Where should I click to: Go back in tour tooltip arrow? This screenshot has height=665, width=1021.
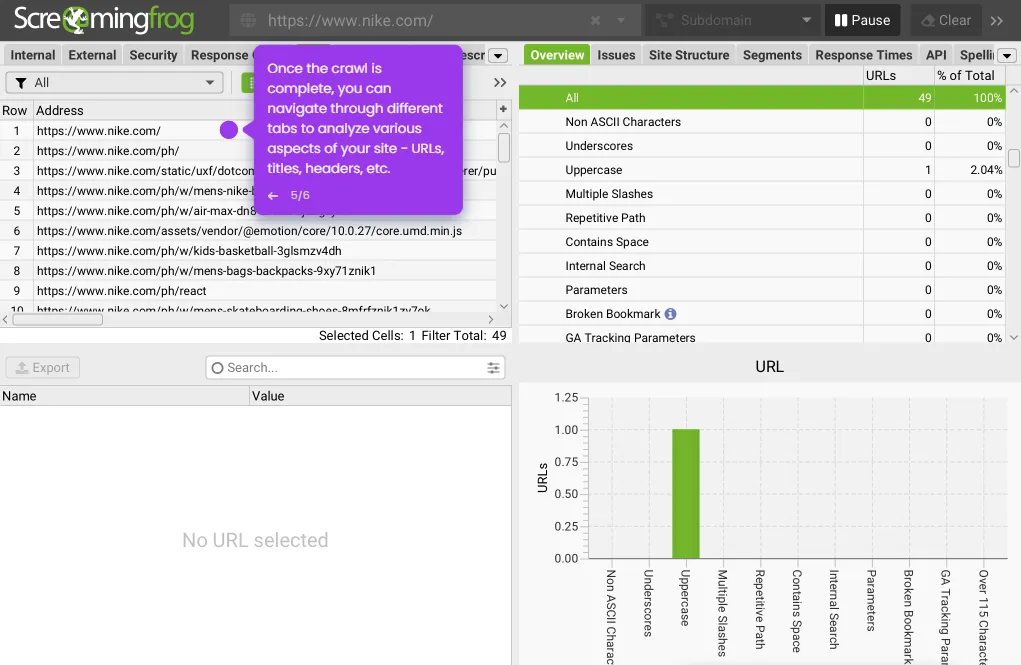click(x=273, y=195)
